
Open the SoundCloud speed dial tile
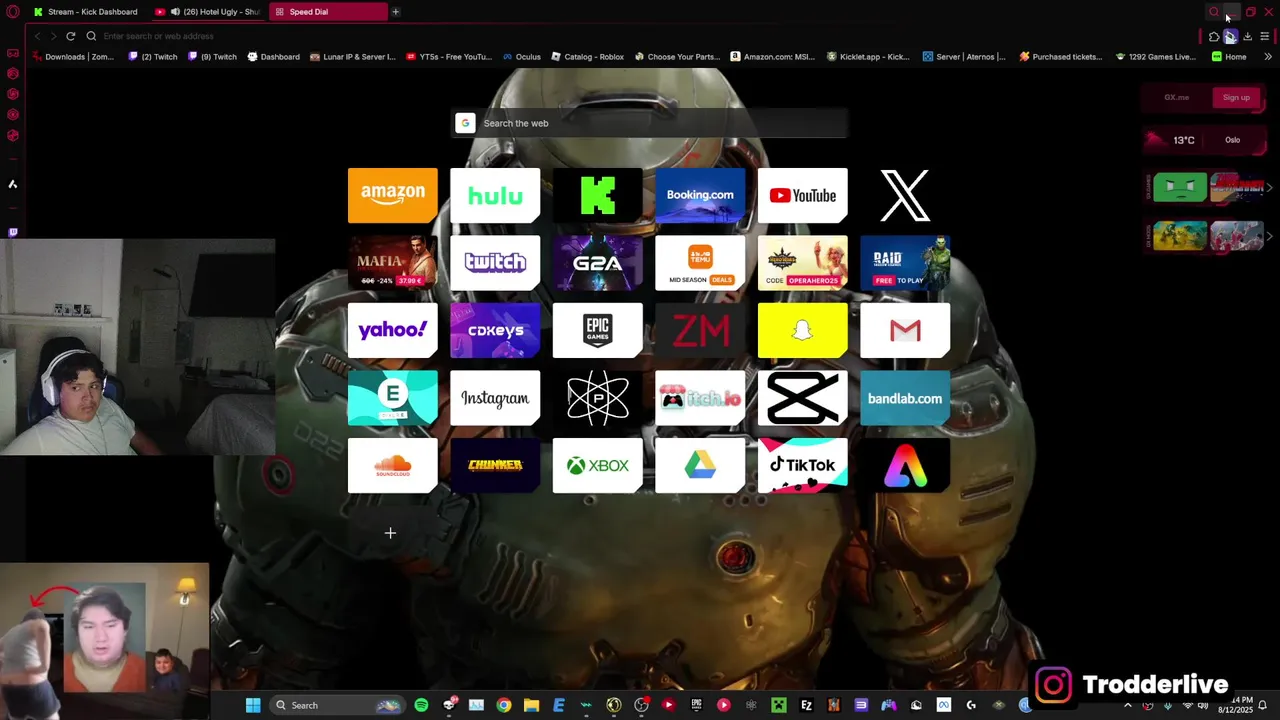tap(392, 465)
